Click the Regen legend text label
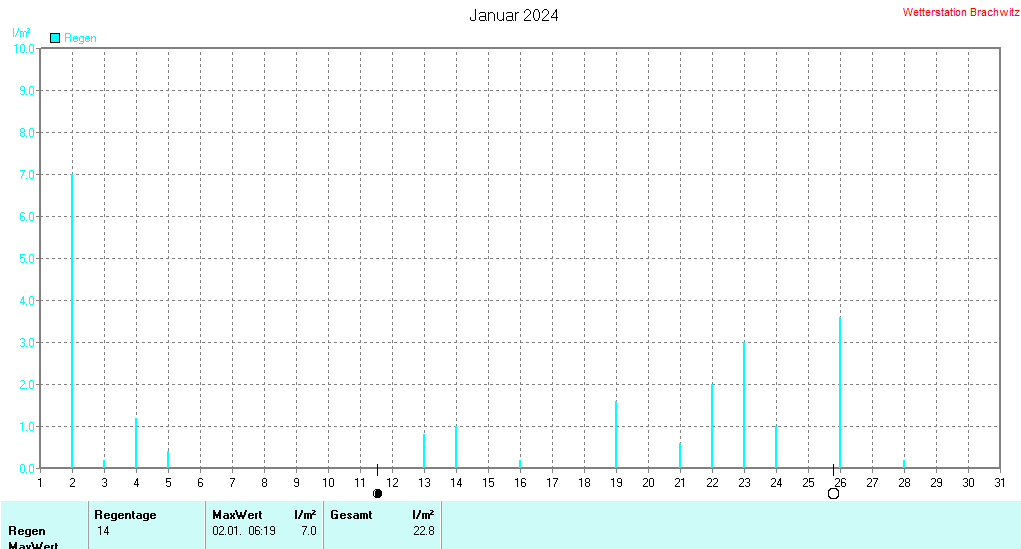The height and width of the screenshot is (549, 1021). 80,38
